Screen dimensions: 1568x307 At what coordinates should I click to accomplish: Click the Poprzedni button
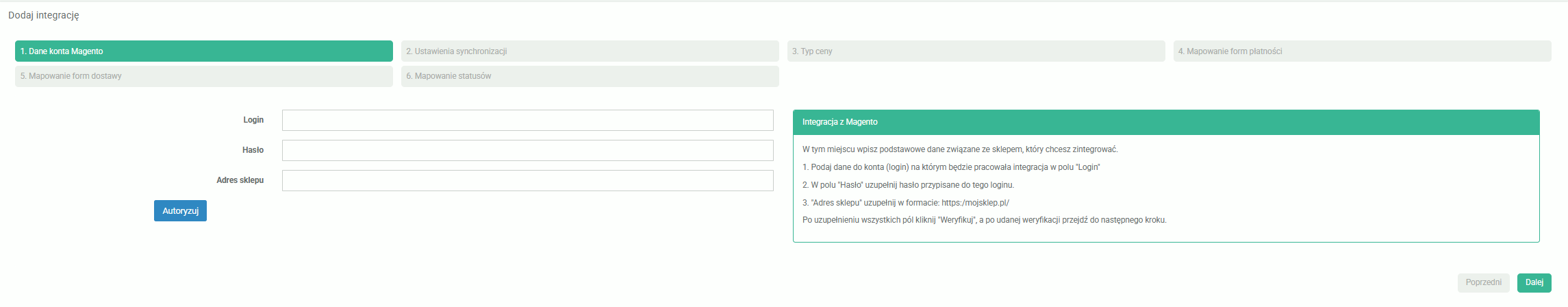pos(1483,283)
